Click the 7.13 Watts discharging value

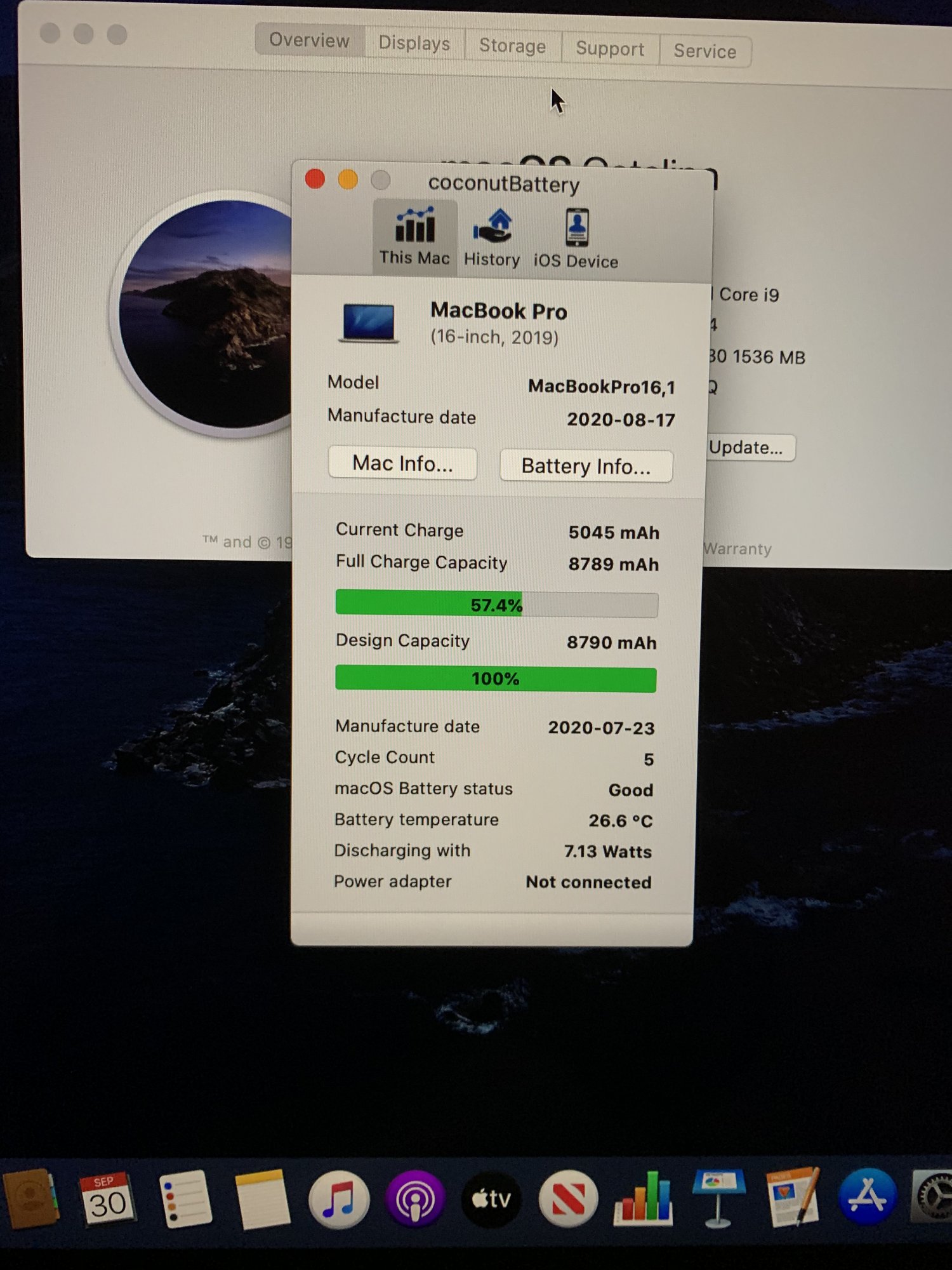pos(608,852)
